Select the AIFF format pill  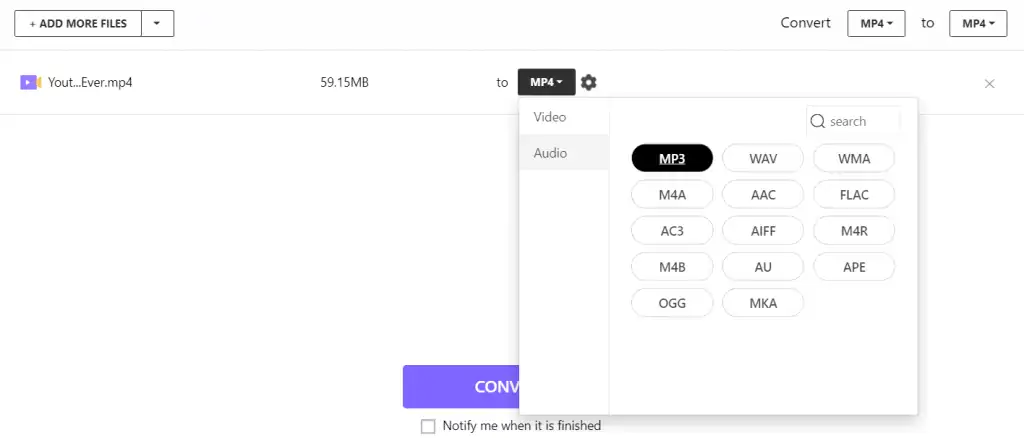click(763, 230)
